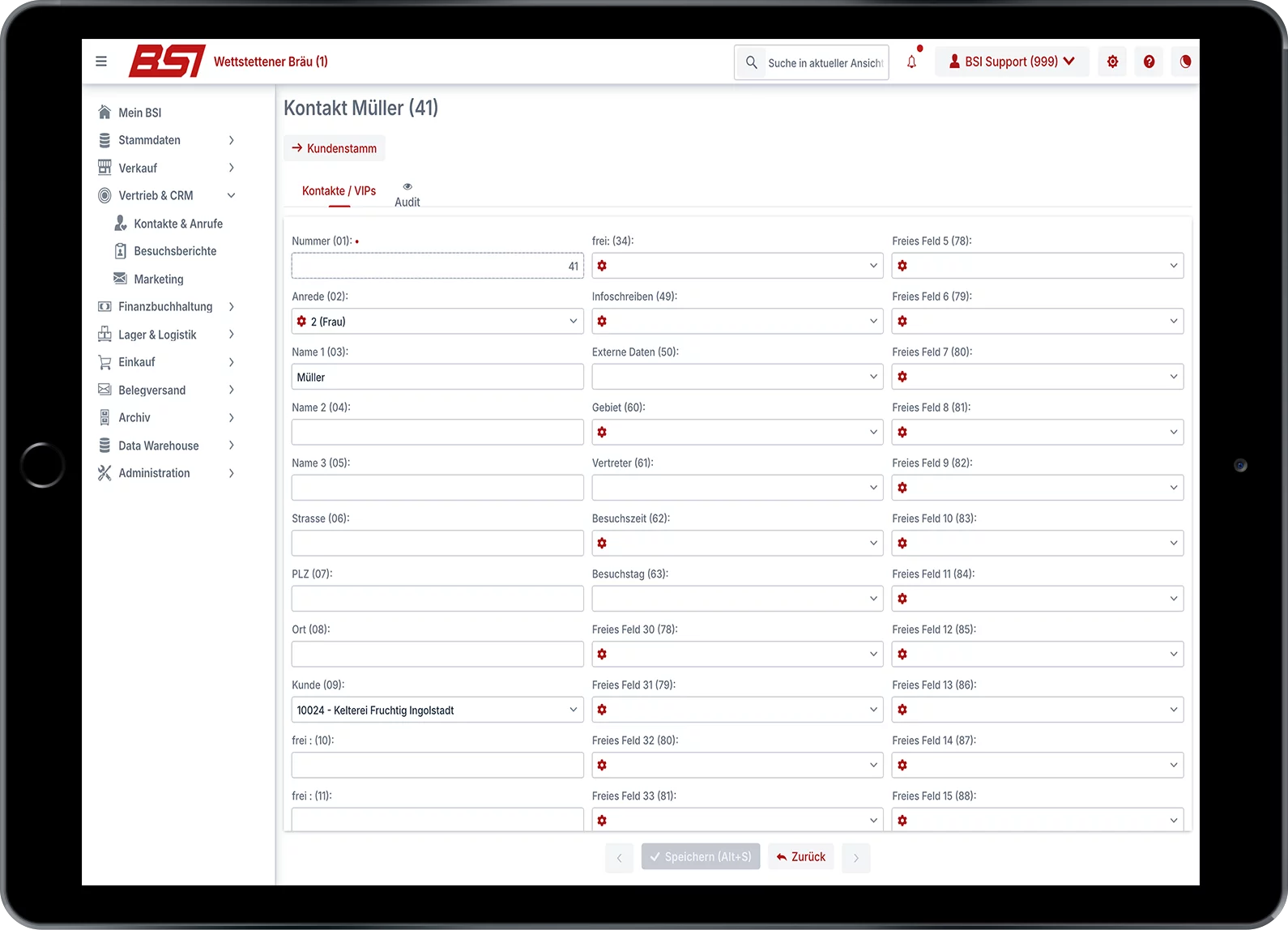Open the Freies Feld 30 (78) dropdown

737,655
